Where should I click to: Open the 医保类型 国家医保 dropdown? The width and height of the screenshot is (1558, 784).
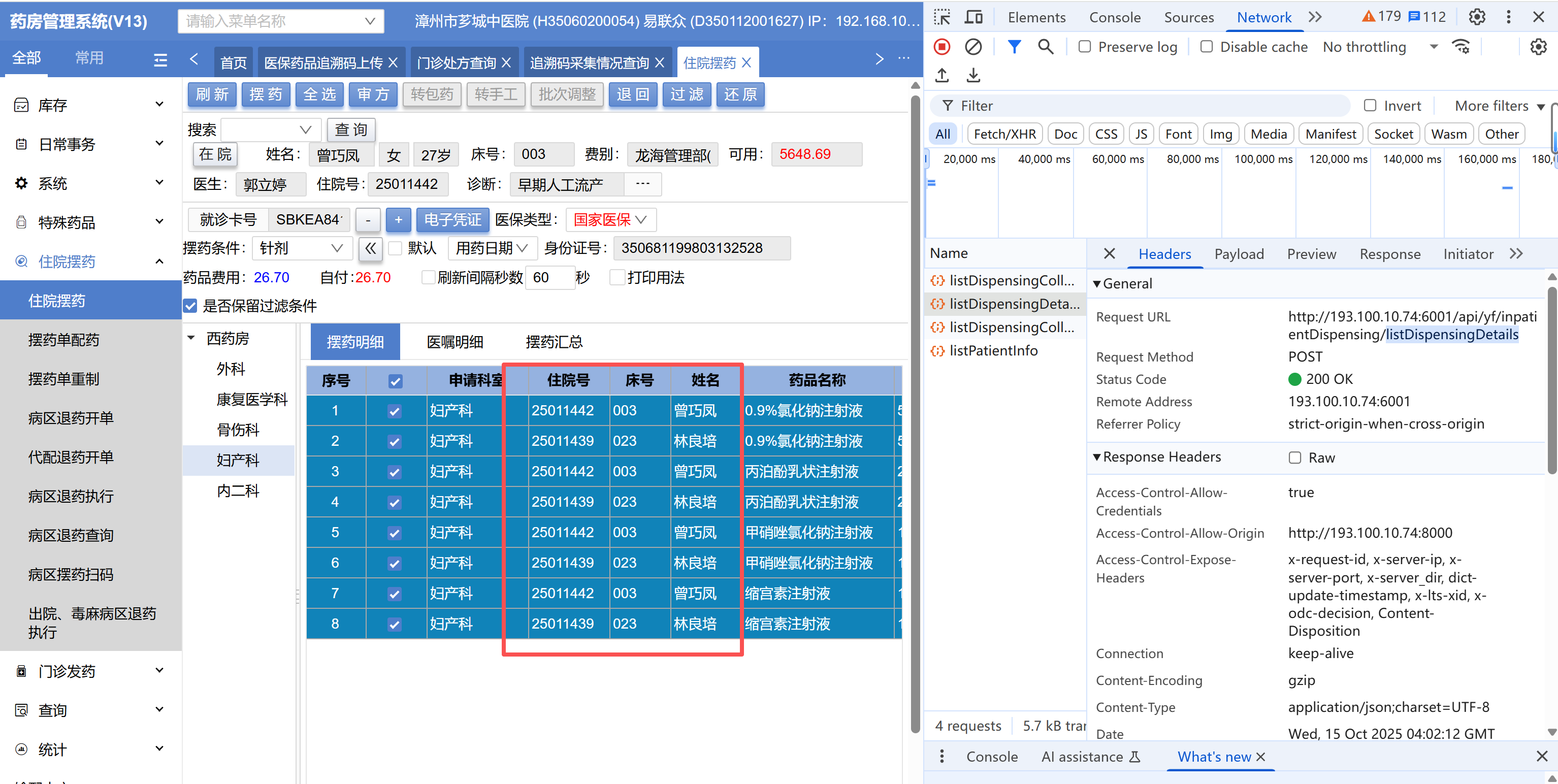coord(610,219)
